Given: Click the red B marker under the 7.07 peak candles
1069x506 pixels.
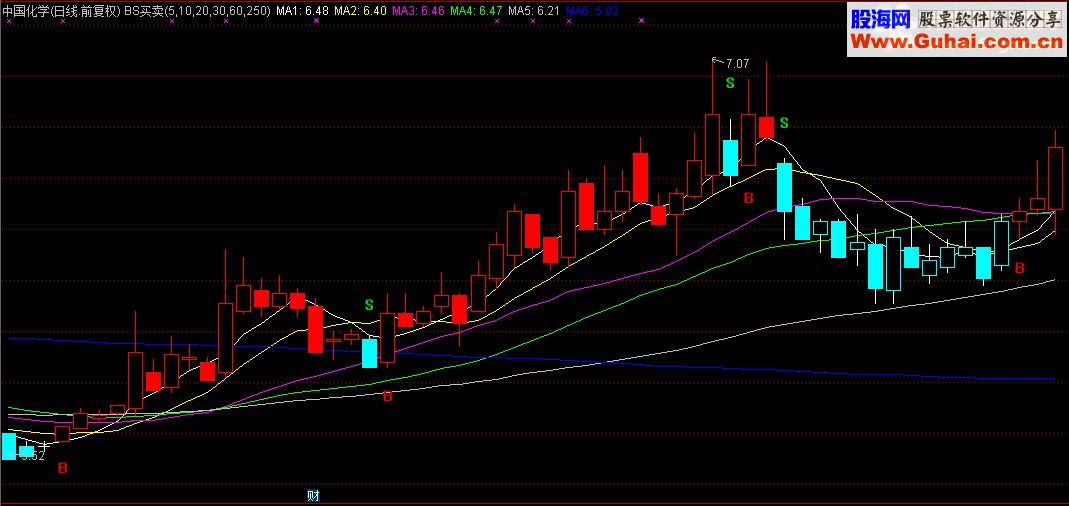Looking at the screenshot, I should pos(748,198).
